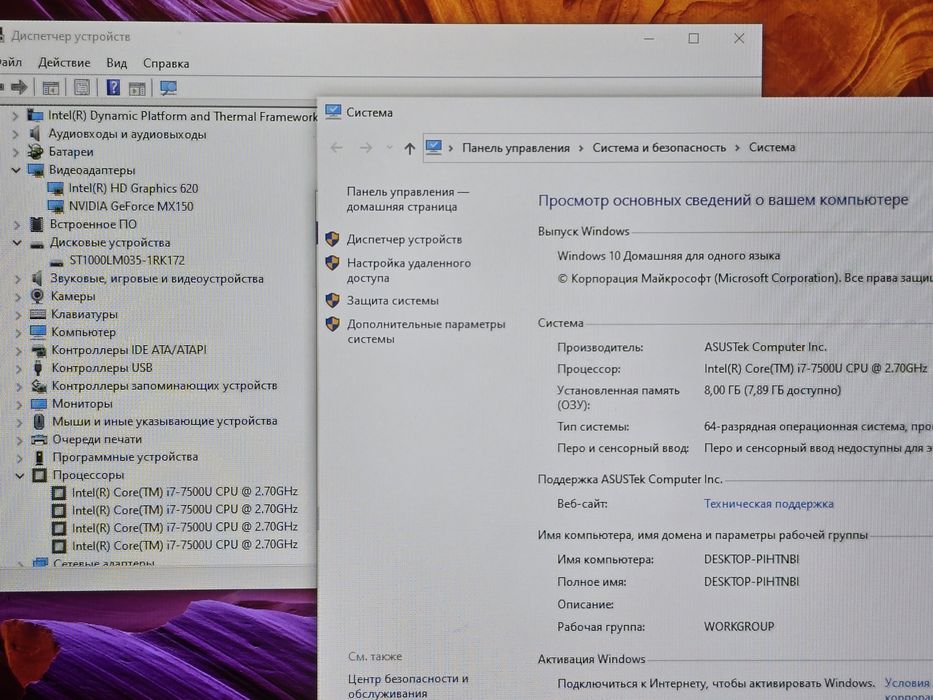Click the Батареи battery icon in device tree

click(36, 152)
